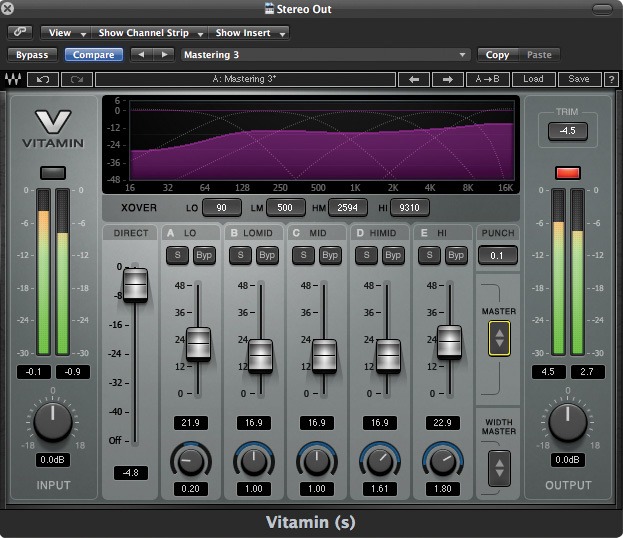
Task: Click the WIDTH MASTER arrows control
Action: (x=499, y=468)
